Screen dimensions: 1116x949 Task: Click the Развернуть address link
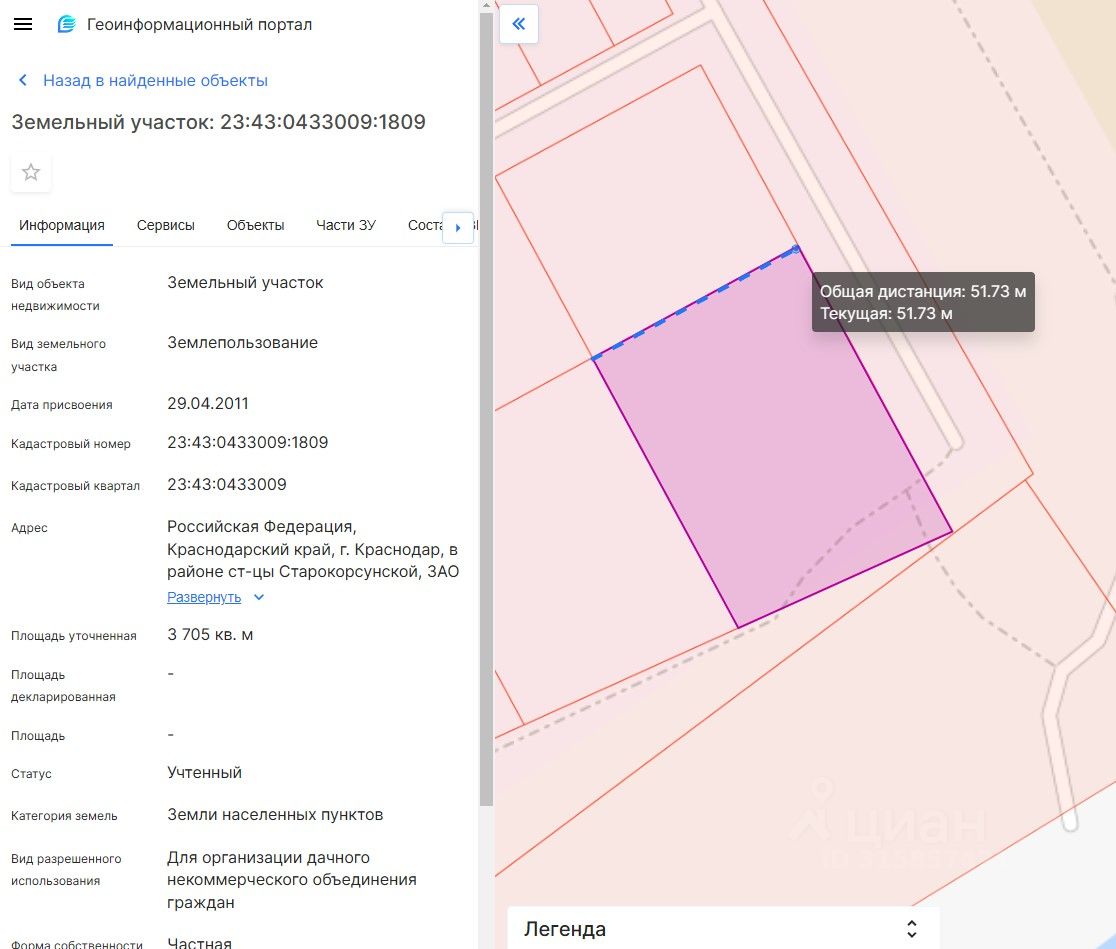tap(204, 597)
